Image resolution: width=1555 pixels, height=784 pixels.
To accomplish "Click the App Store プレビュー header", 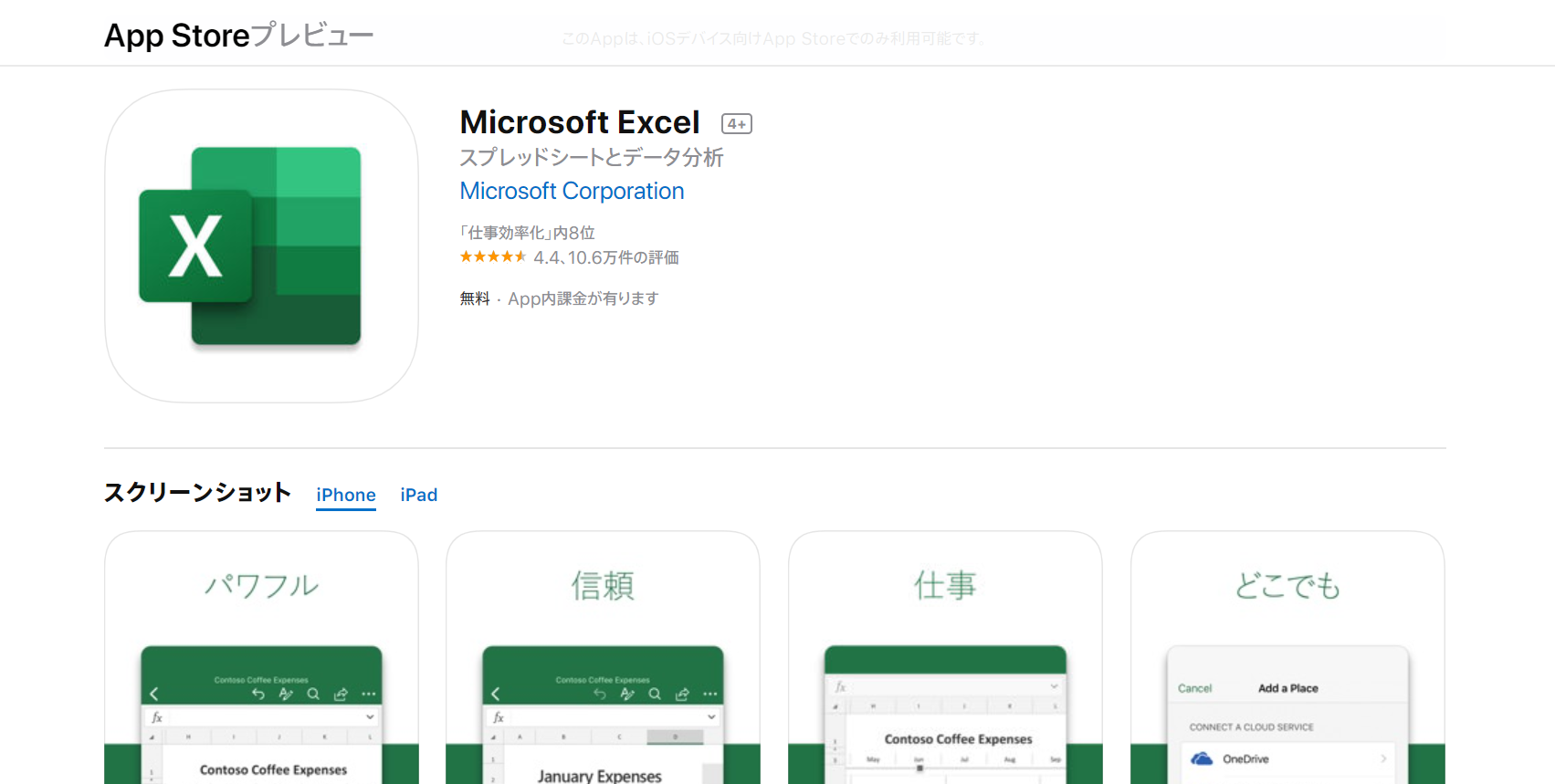I will pos(239,36).
